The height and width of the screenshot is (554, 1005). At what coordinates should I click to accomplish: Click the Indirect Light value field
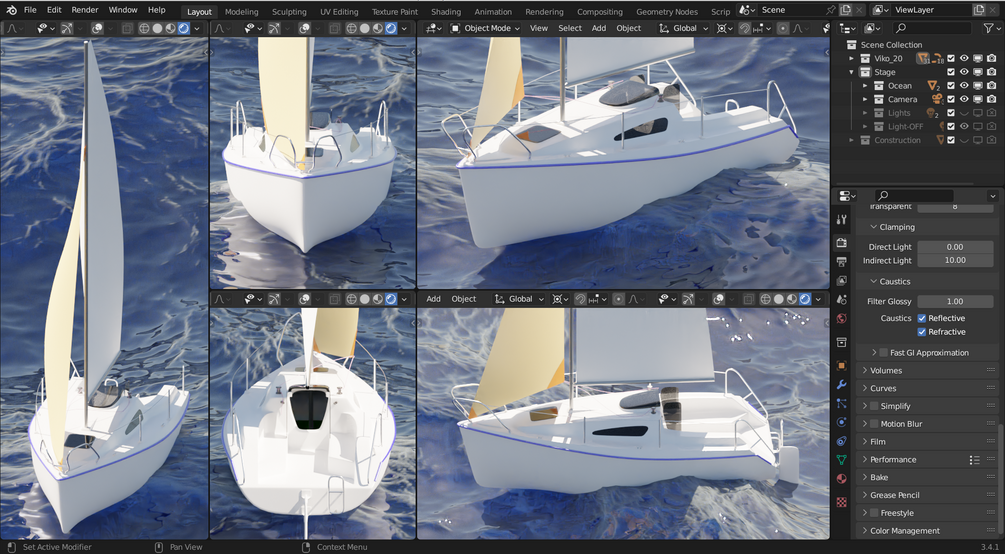point(955,260)
